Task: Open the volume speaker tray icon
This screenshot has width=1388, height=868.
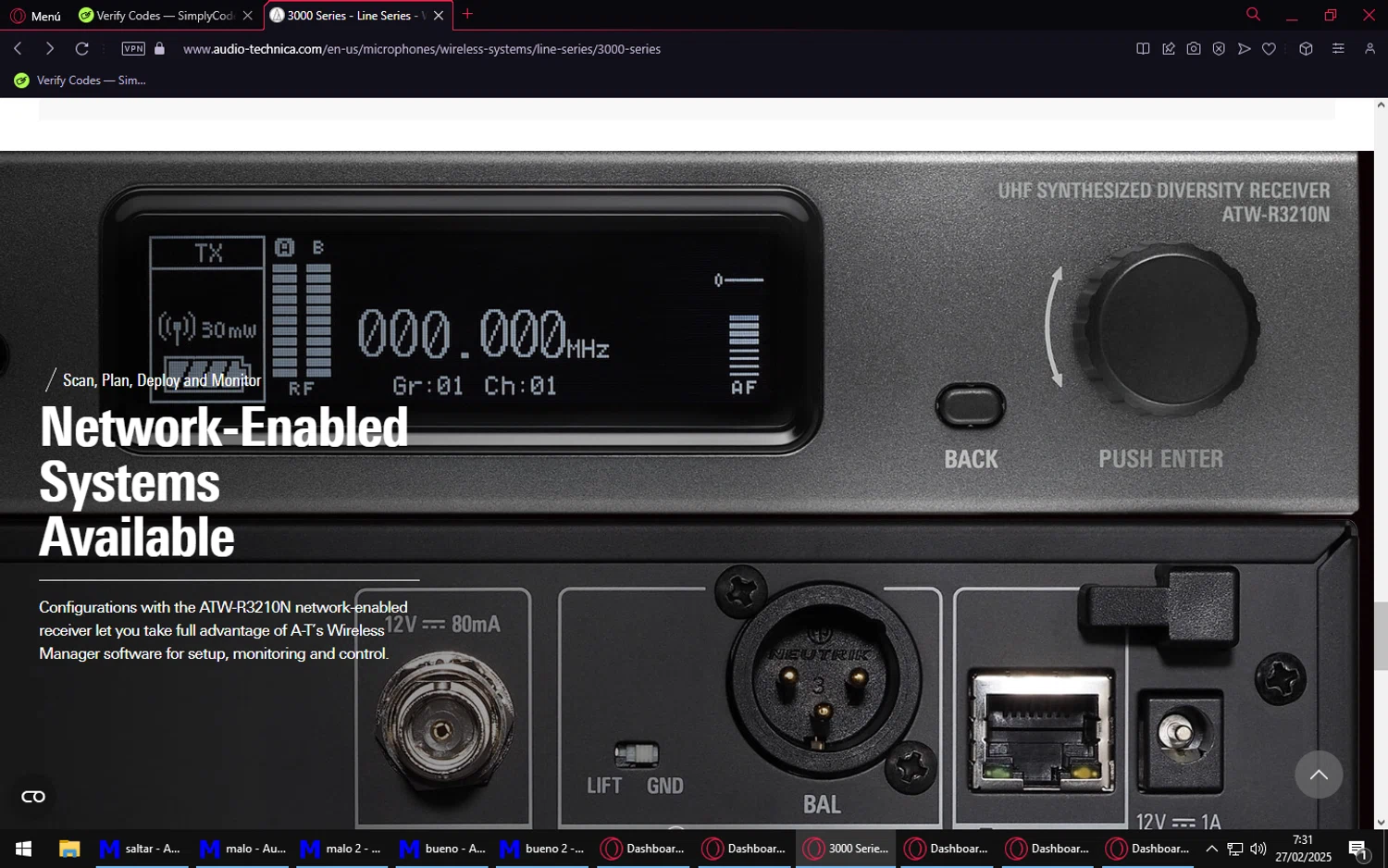Action: click(x=1258, y=849)
